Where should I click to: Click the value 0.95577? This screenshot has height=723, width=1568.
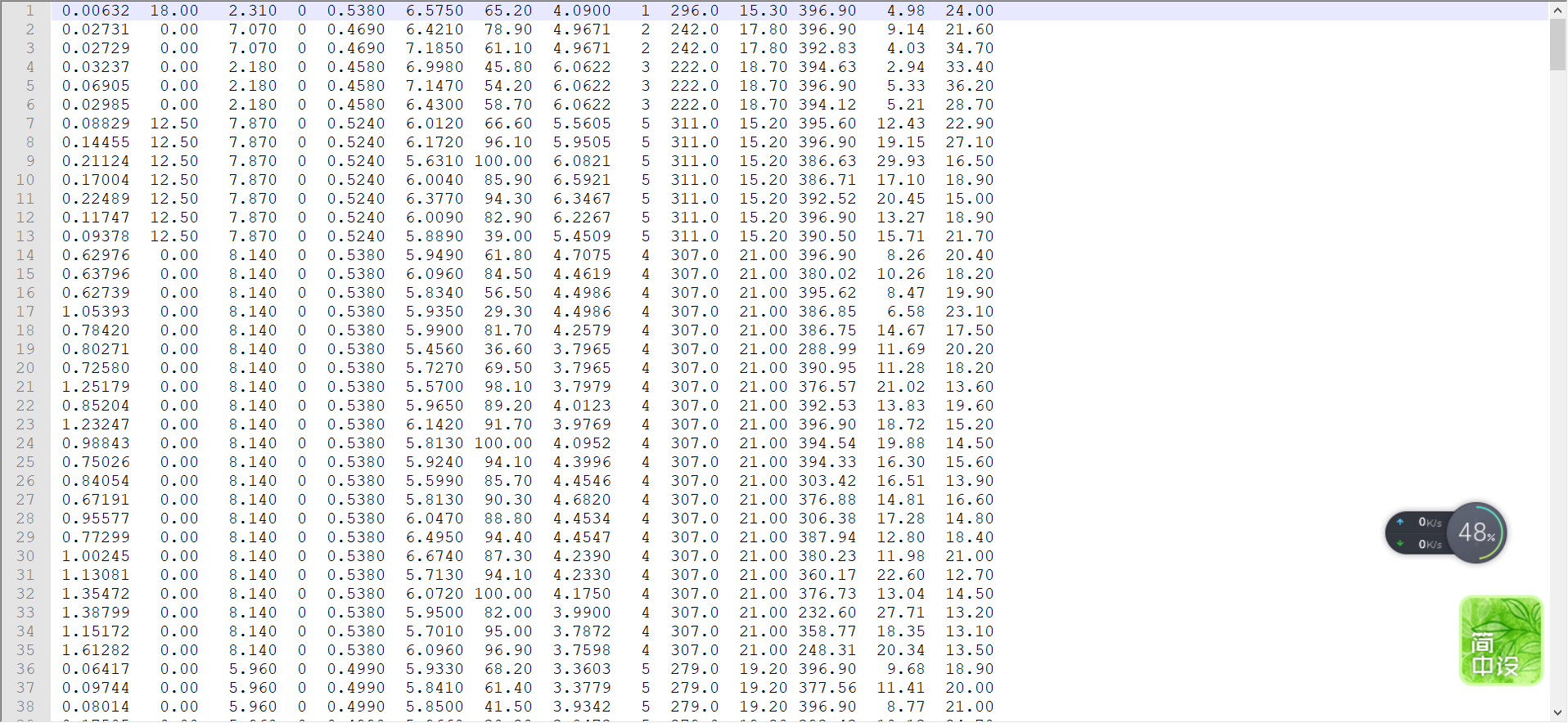(96, 519)
